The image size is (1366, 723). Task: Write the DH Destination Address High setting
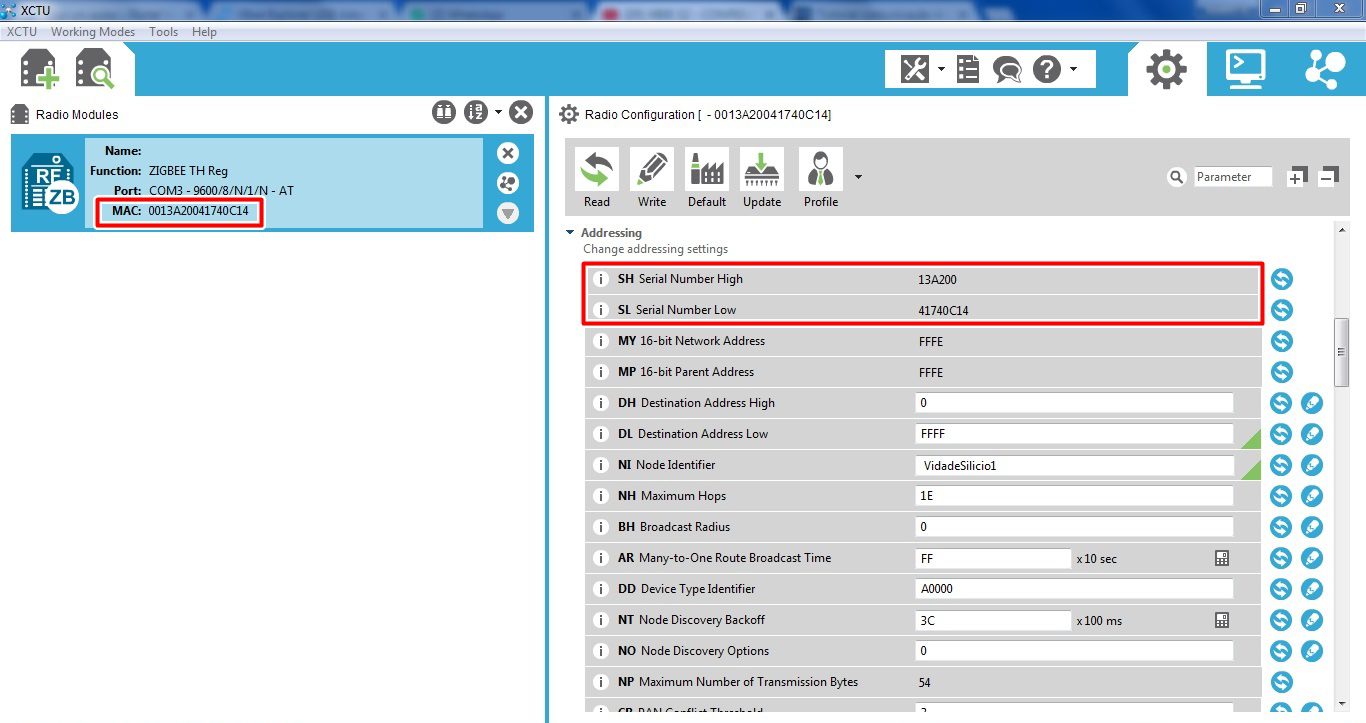[x=1312, y=403]
